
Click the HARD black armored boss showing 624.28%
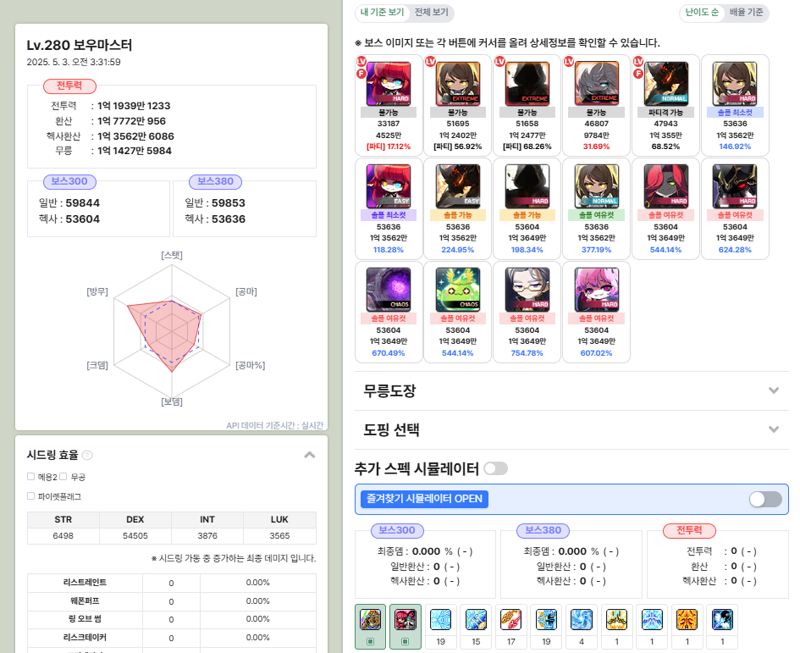click(735, 186)
